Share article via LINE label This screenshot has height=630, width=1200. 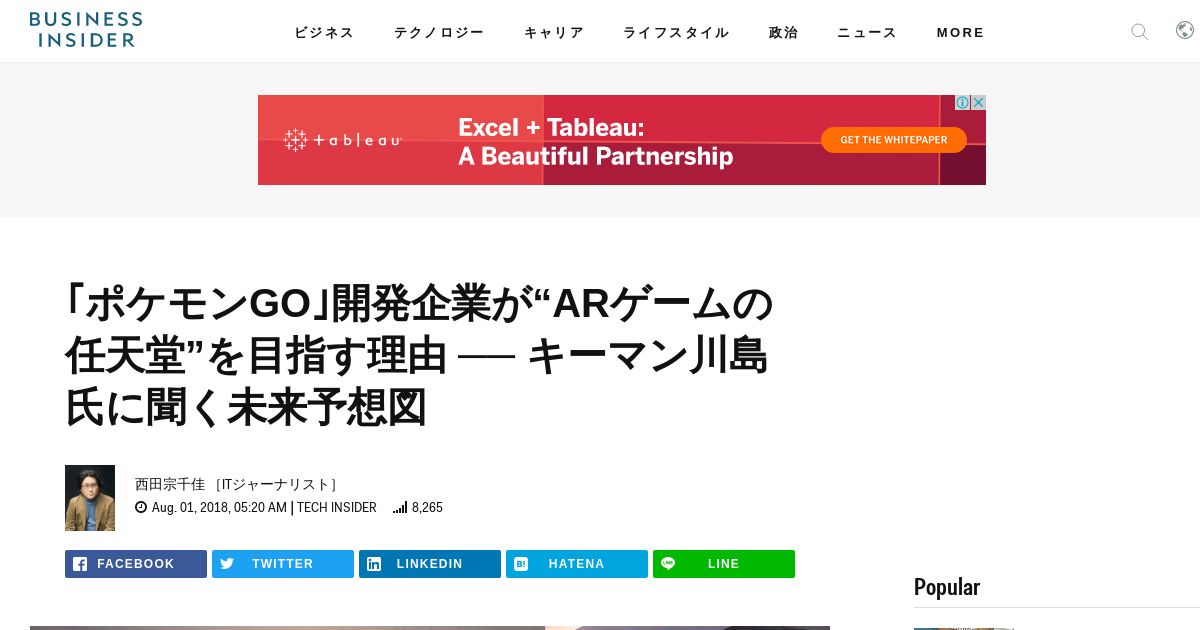[724, 564]
